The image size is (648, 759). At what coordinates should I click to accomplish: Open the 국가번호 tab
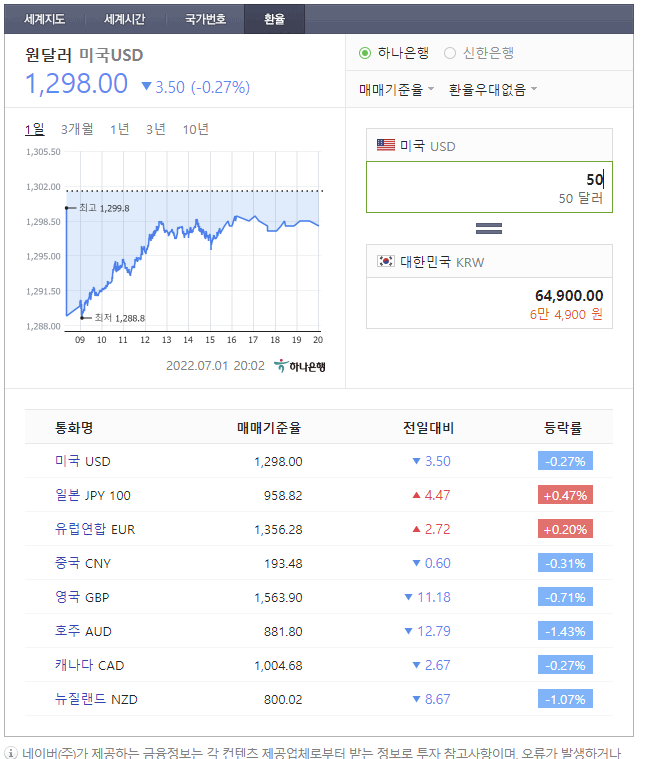coord(206,19)
